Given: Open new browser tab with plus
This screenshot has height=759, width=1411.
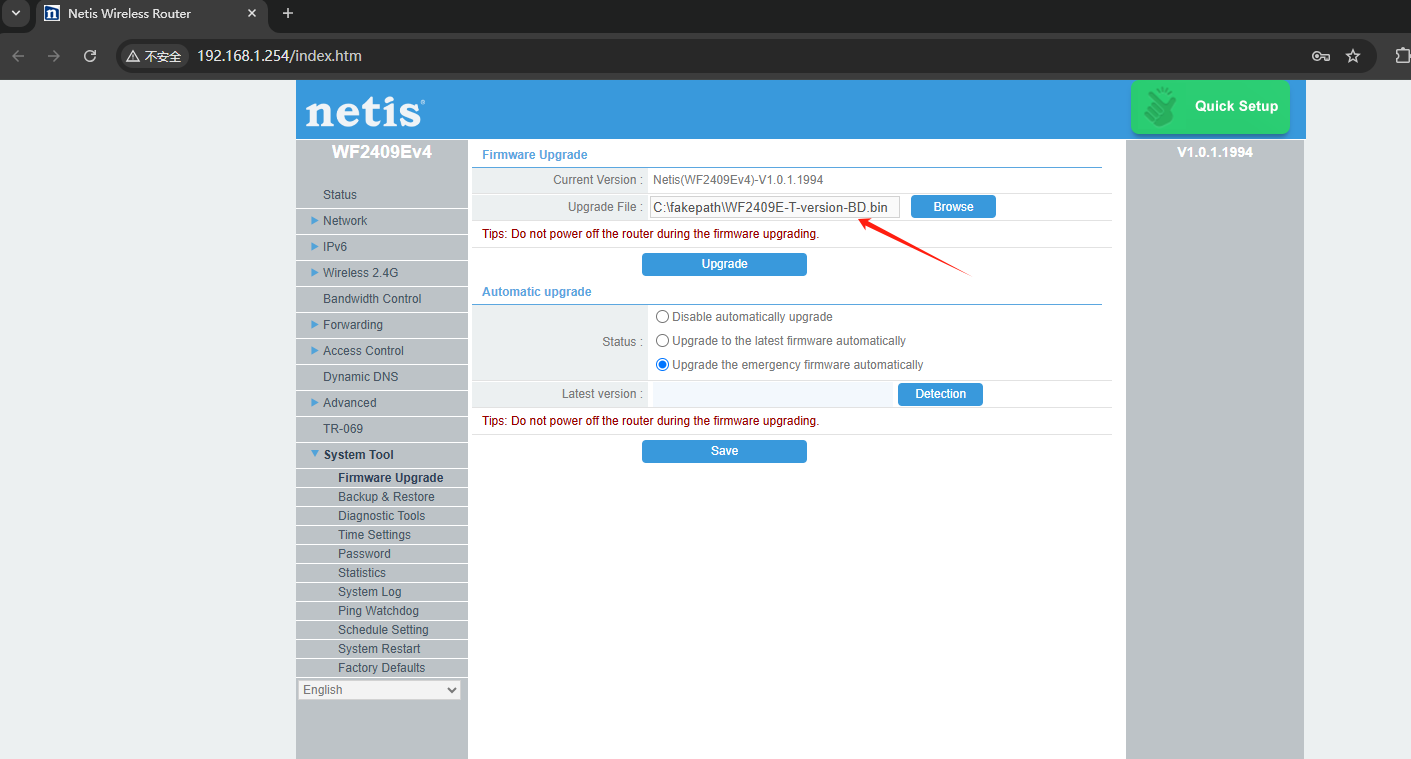Looking at the screenshot, I should click(288, 14).
